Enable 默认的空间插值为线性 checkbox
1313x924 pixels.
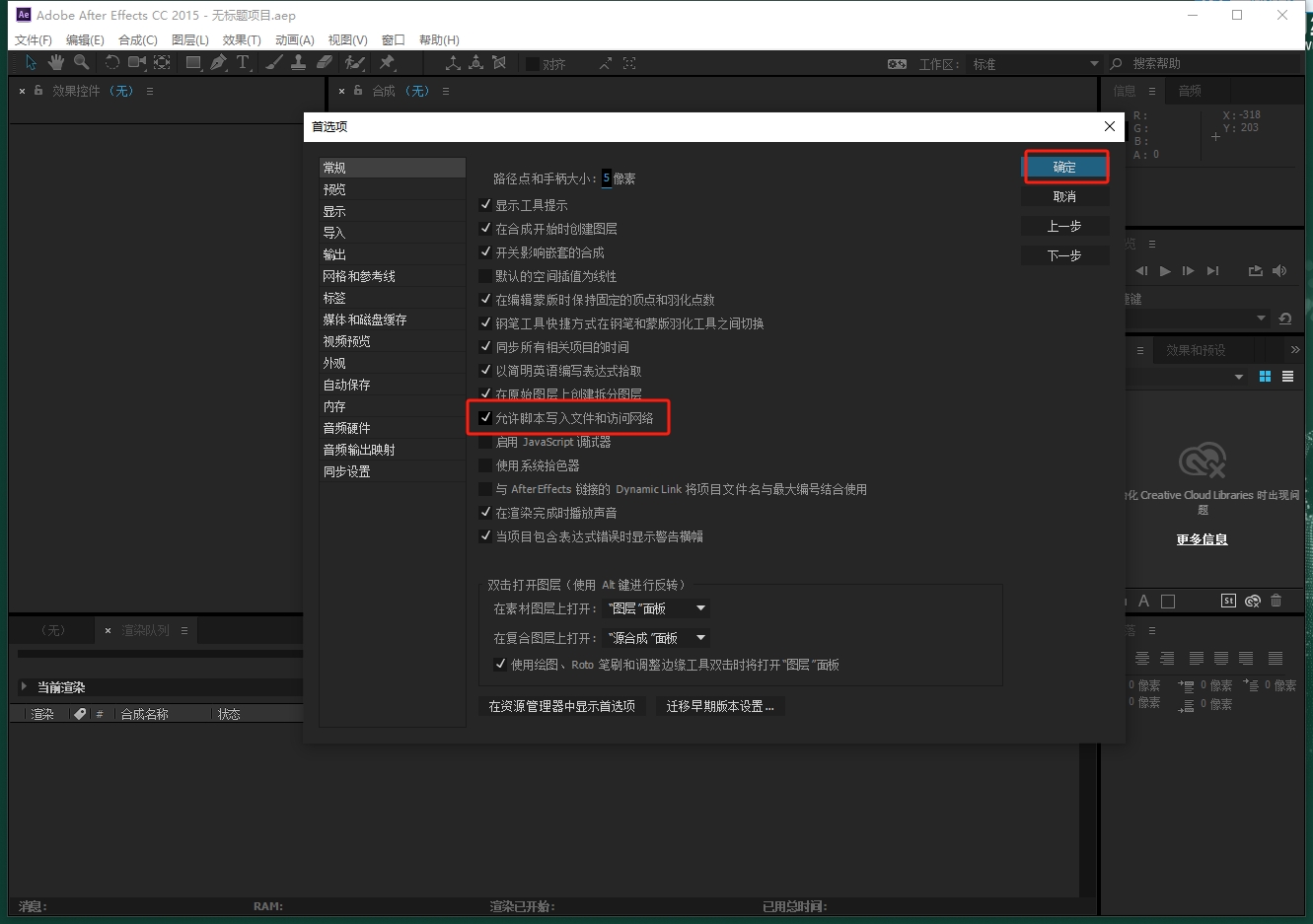(x=485, y=276)
